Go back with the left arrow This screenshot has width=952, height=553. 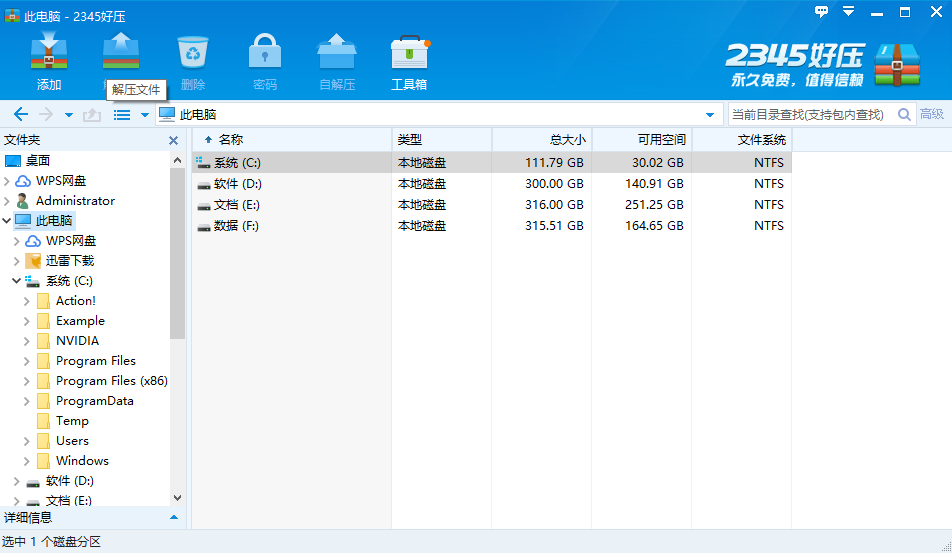tap(21, 114)
